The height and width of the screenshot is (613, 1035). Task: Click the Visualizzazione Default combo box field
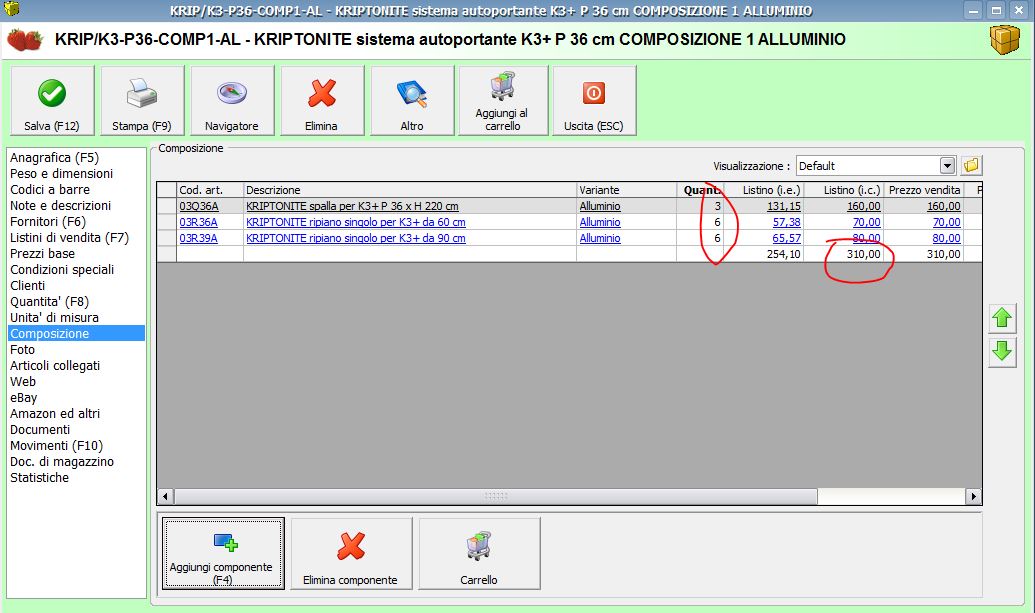point(876,166)
